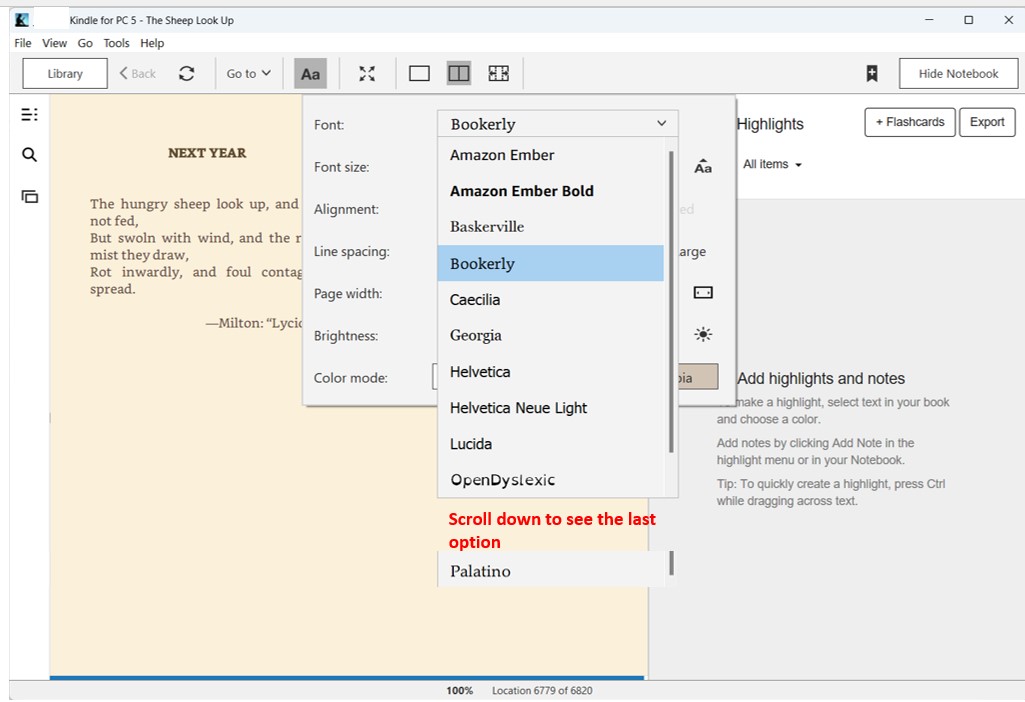Click the page width icon in settings panel
Viewport: 1025px width, 702px height.
(703, 292)
